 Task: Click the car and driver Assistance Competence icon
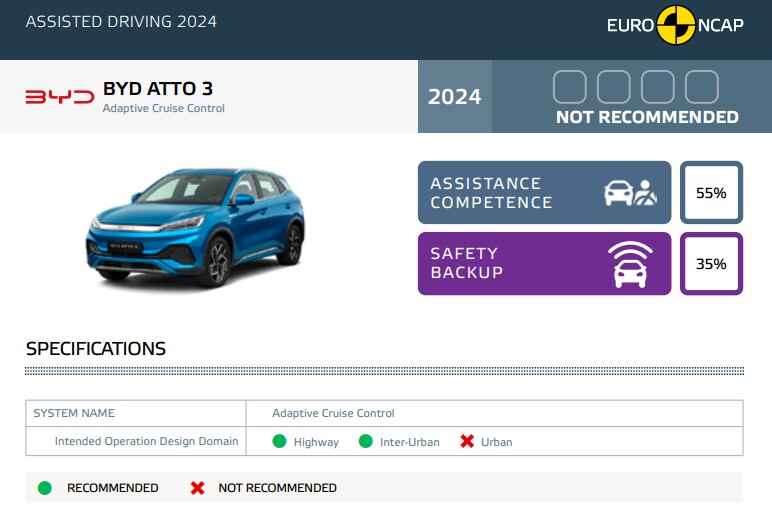pyautogui.click(x=631, y=193)
